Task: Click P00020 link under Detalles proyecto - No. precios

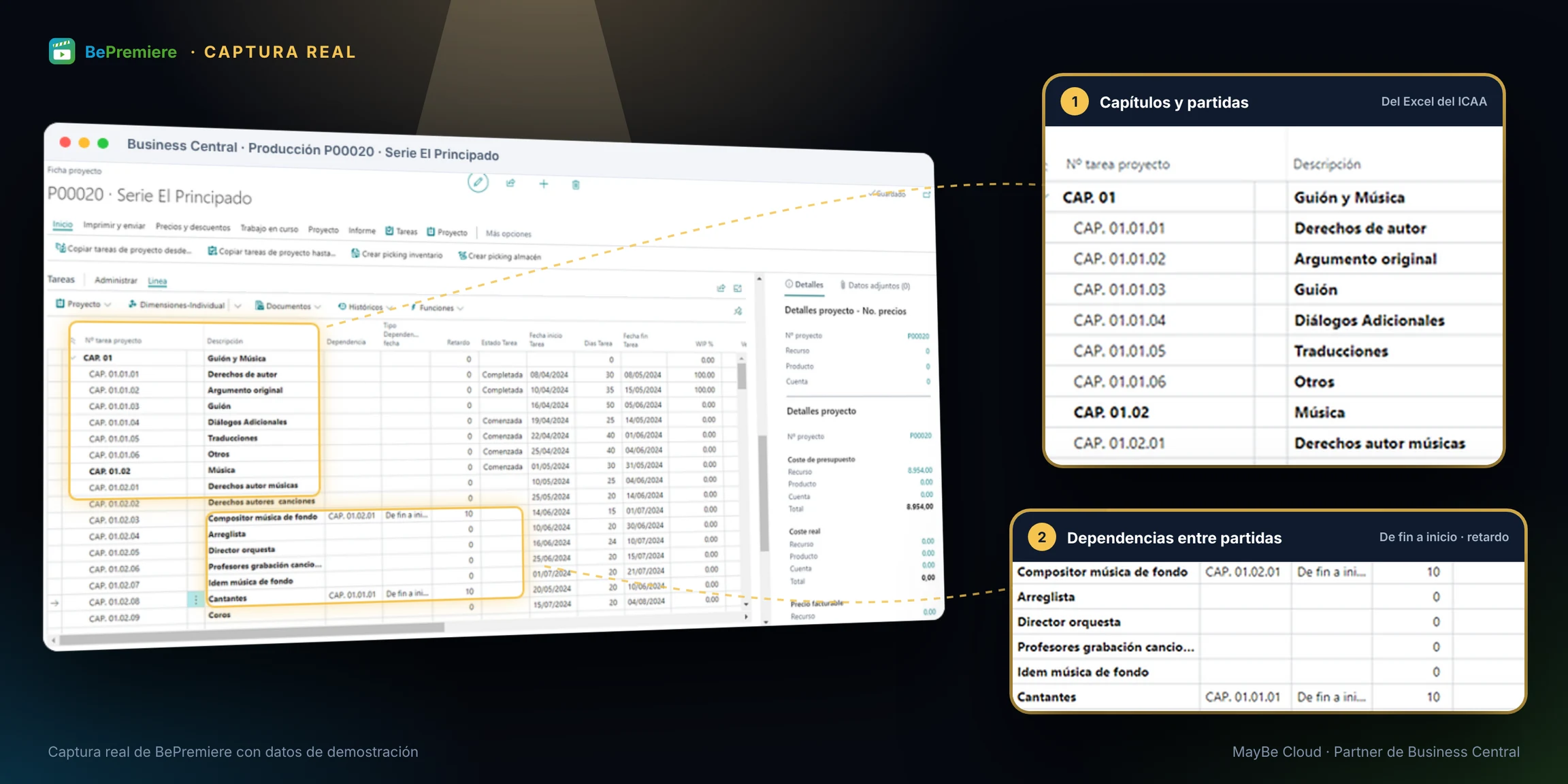Action: [x=918, y=336]
